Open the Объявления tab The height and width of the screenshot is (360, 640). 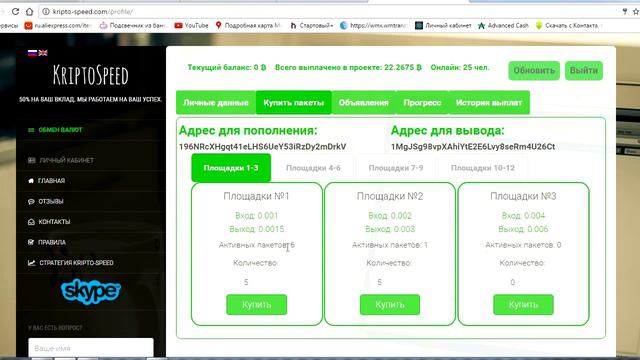pos(363,102)
